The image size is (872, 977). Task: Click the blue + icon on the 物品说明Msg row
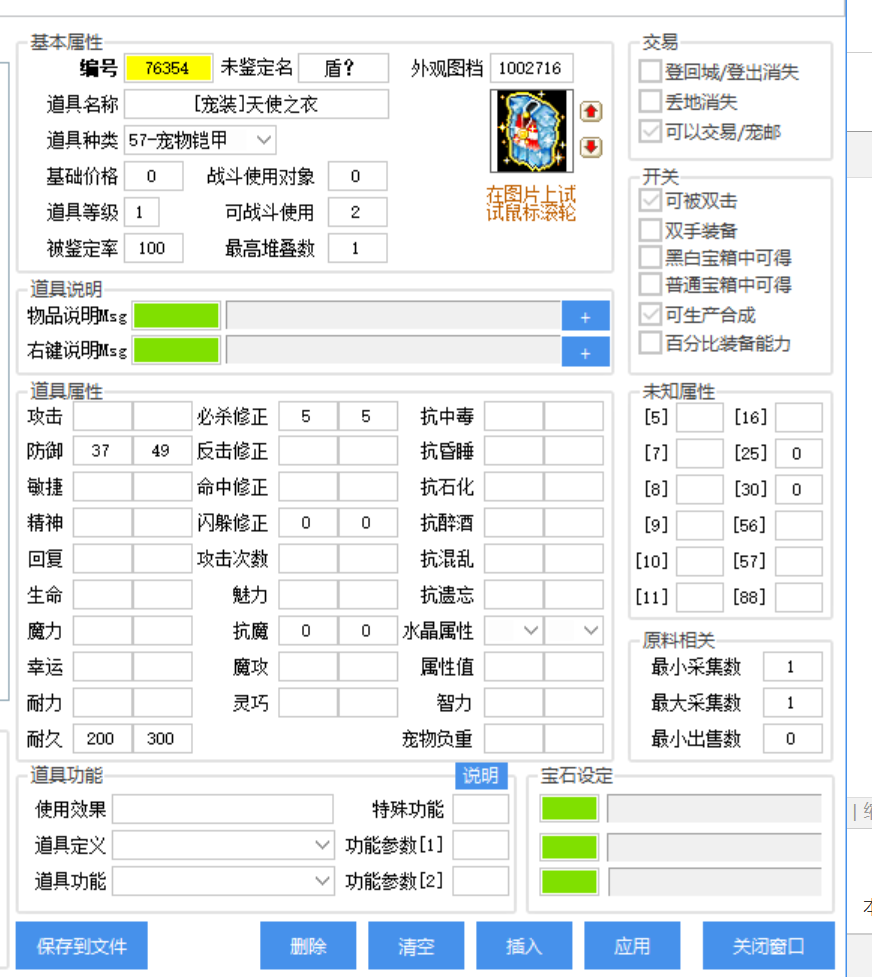click(x=586, y=315)
